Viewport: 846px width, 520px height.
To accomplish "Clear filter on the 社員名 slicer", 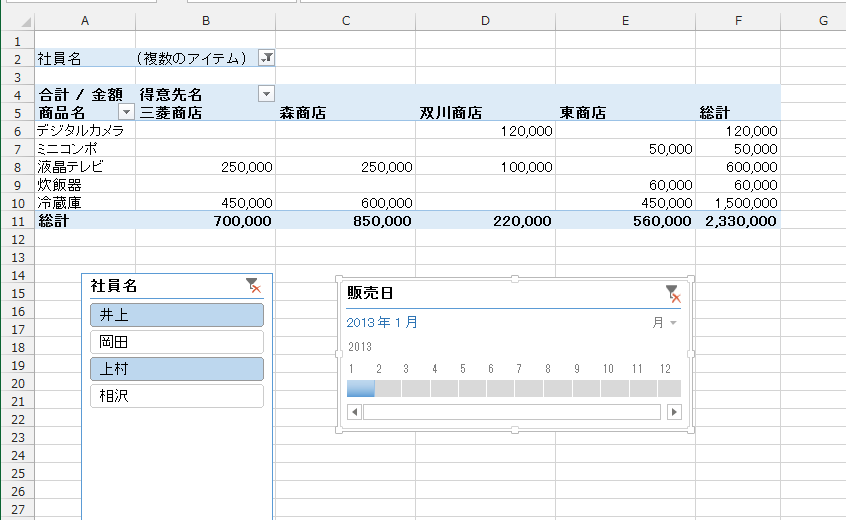I will 253,285.
